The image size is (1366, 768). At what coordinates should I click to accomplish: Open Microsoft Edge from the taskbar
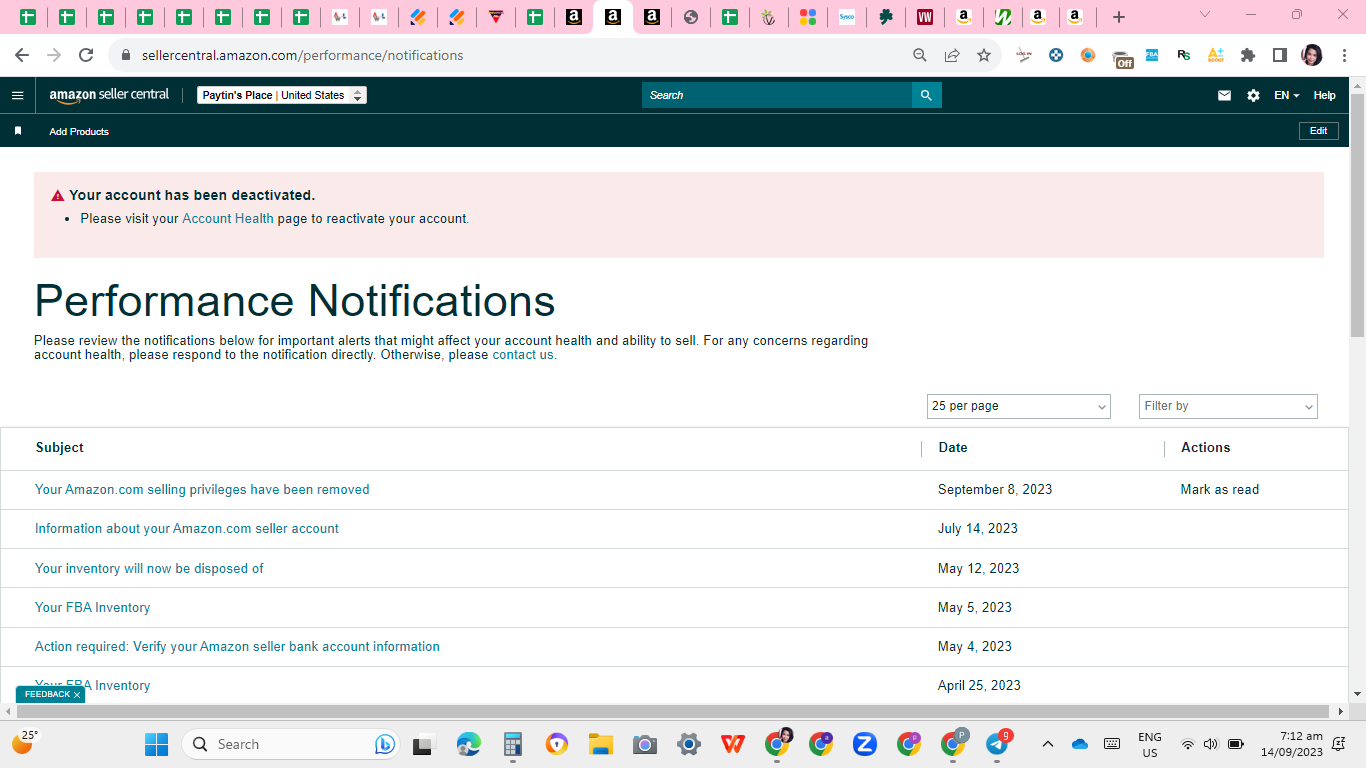coord(469,744)
